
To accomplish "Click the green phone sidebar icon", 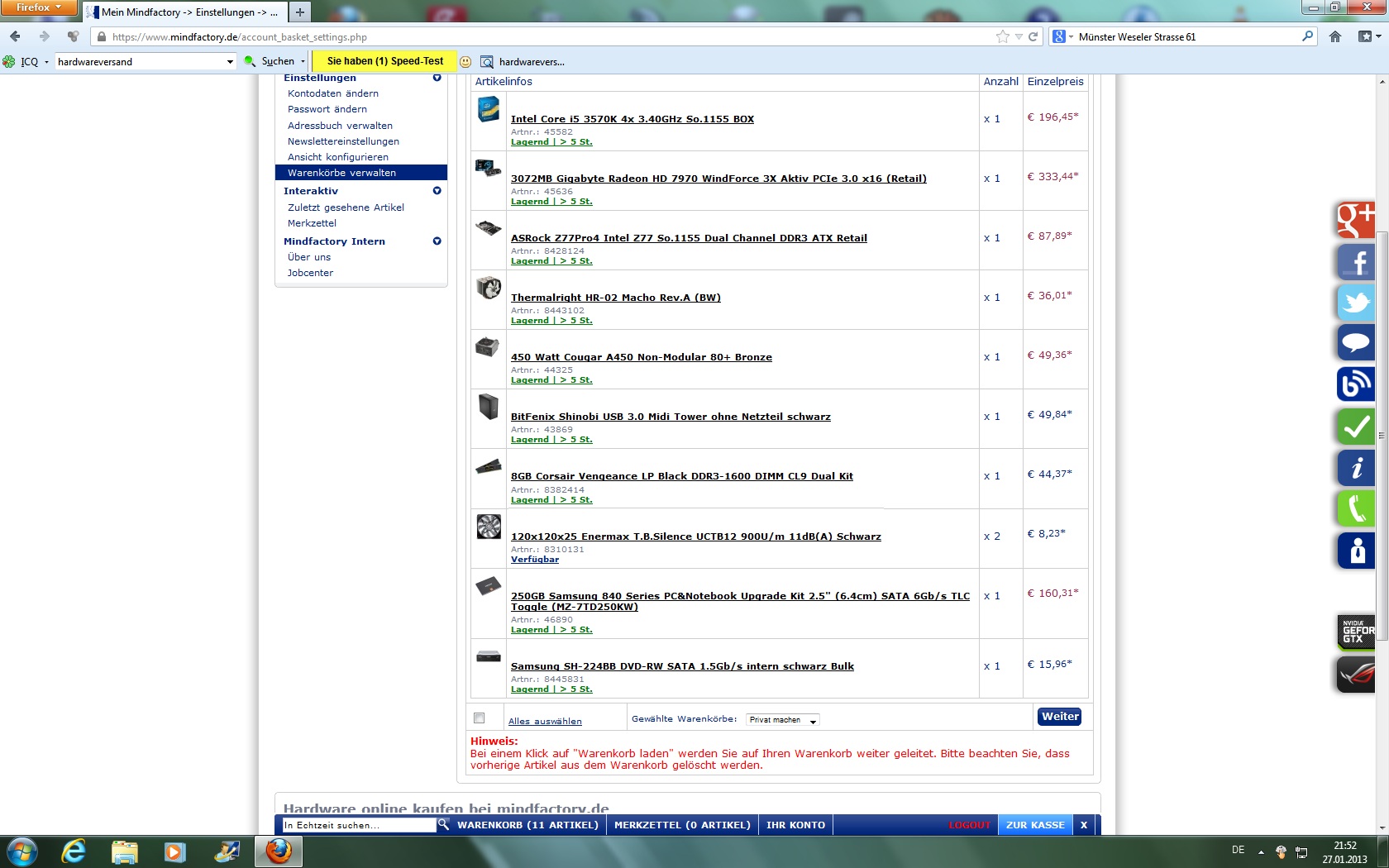I will tap(1356, 508).
